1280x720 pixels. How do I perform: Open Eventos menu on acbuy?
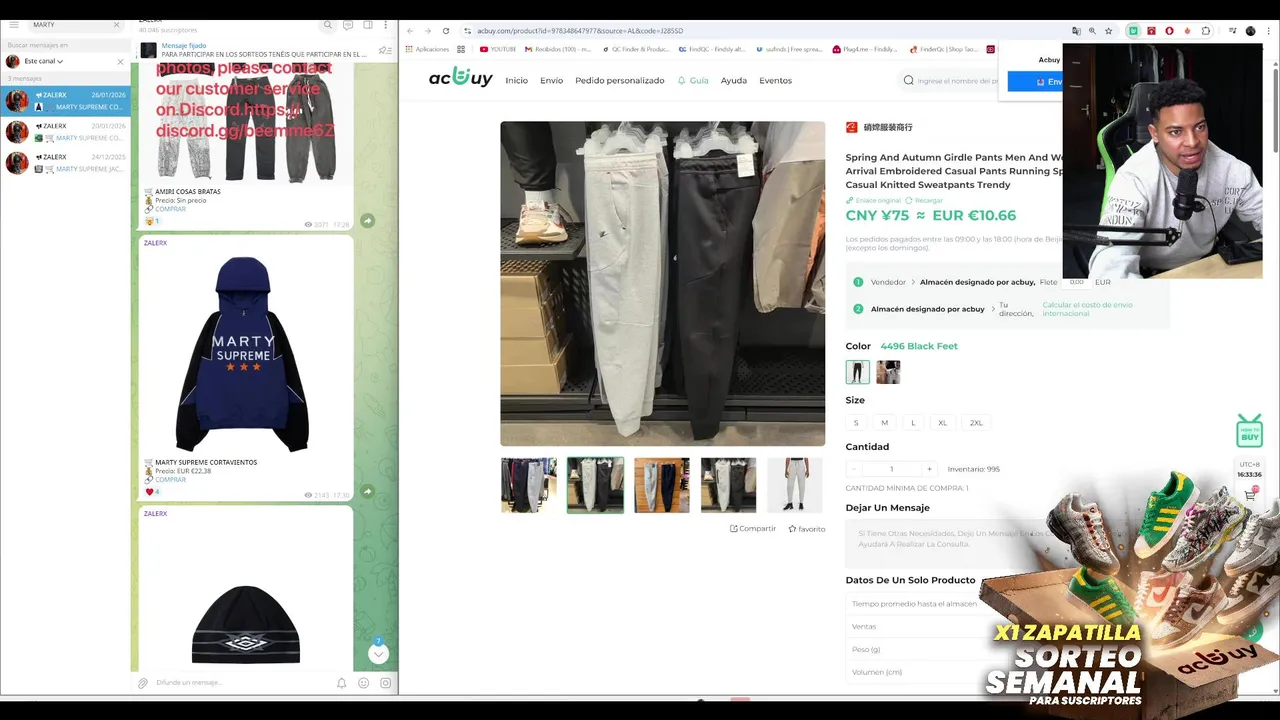click(x=775, y=80)
